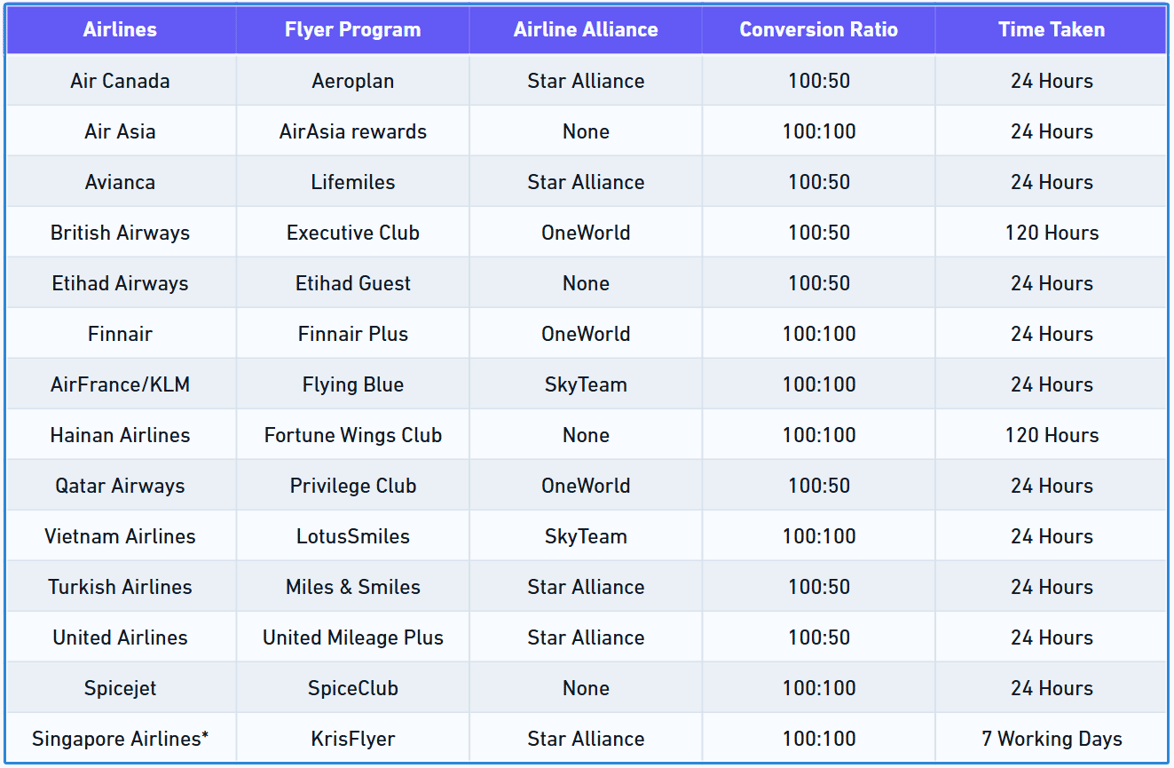Viewport: 1174px width, 768px height.
Task: Select the Fortune Wings Club cell
Action: point(352,436)
